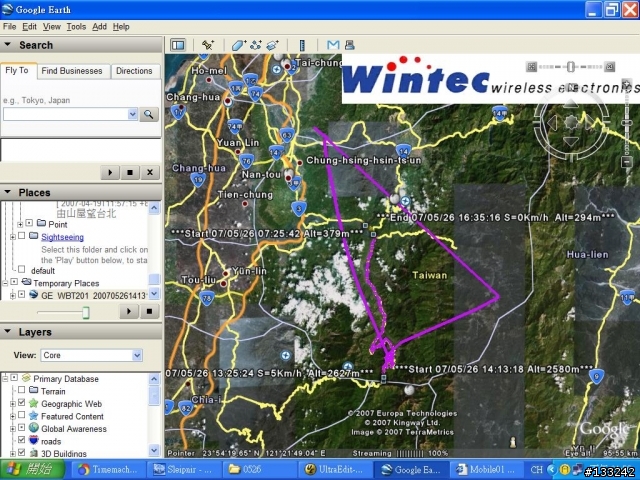Click in the Fly To input field
The width and height of the screenshot is (640, 480).
pyautogui.click(x=65, y=114)
